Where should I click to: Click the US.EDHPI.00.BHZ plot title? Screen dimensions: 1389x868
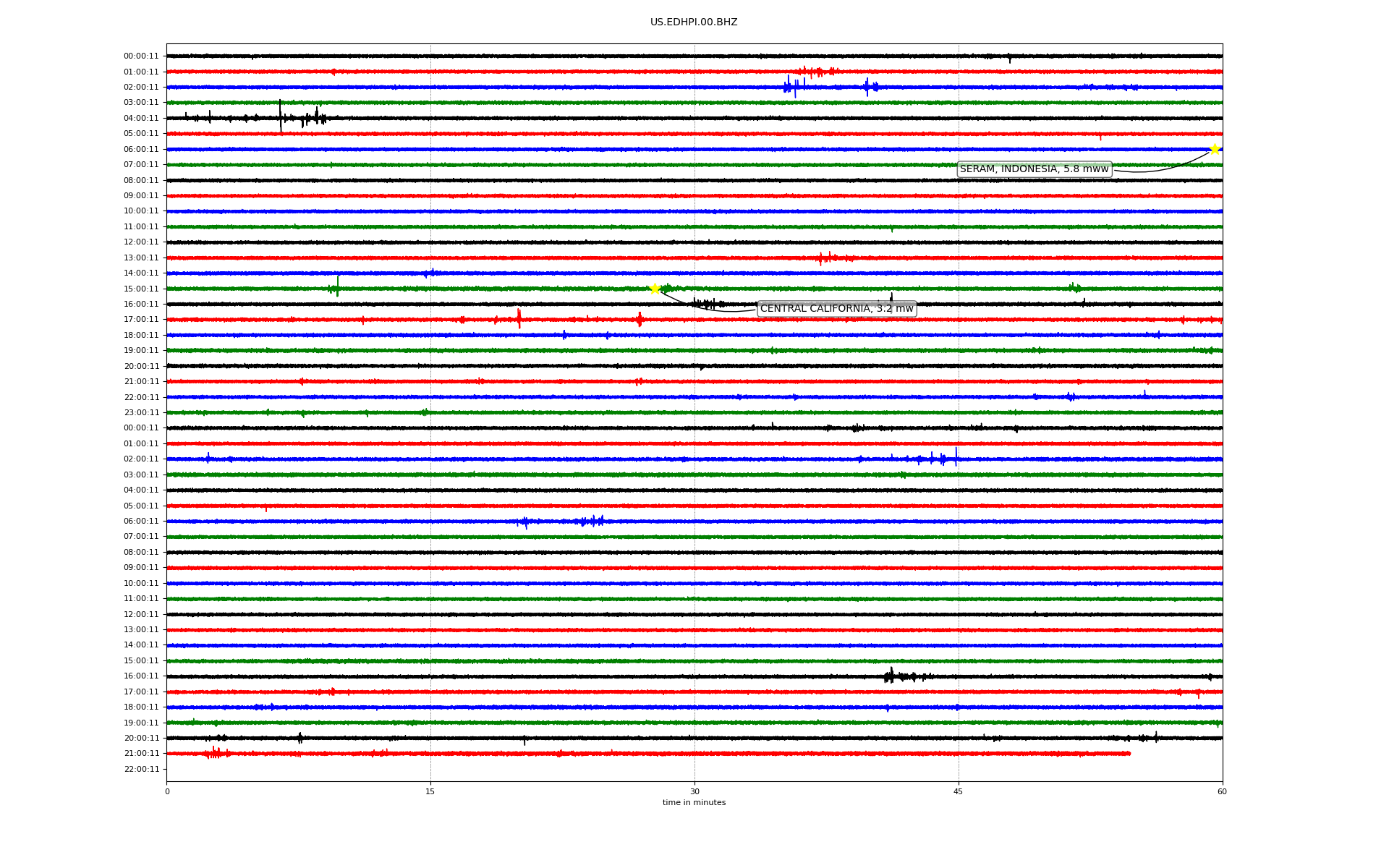(694, 22)
